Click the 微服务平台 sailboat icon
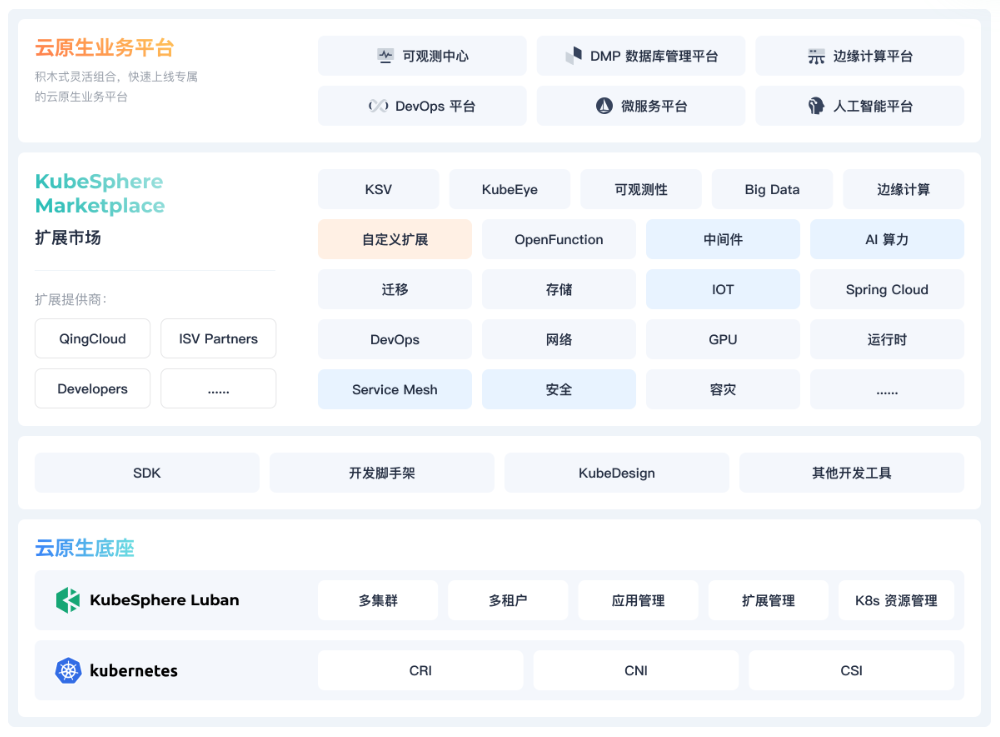The width and height of the screenshot is (1000, 737). coord(604,106)
